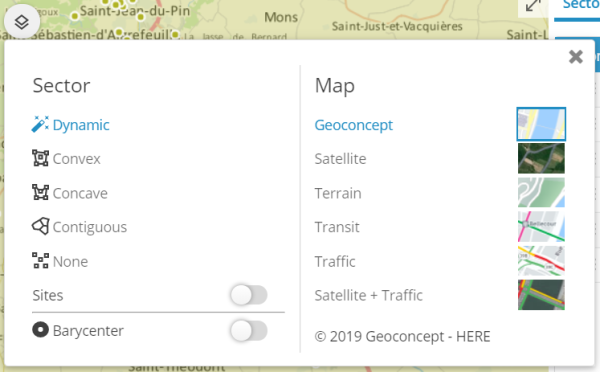Select the Transit map label
Viewport: 600px width, 372px height.
click(x=337, y=227)
